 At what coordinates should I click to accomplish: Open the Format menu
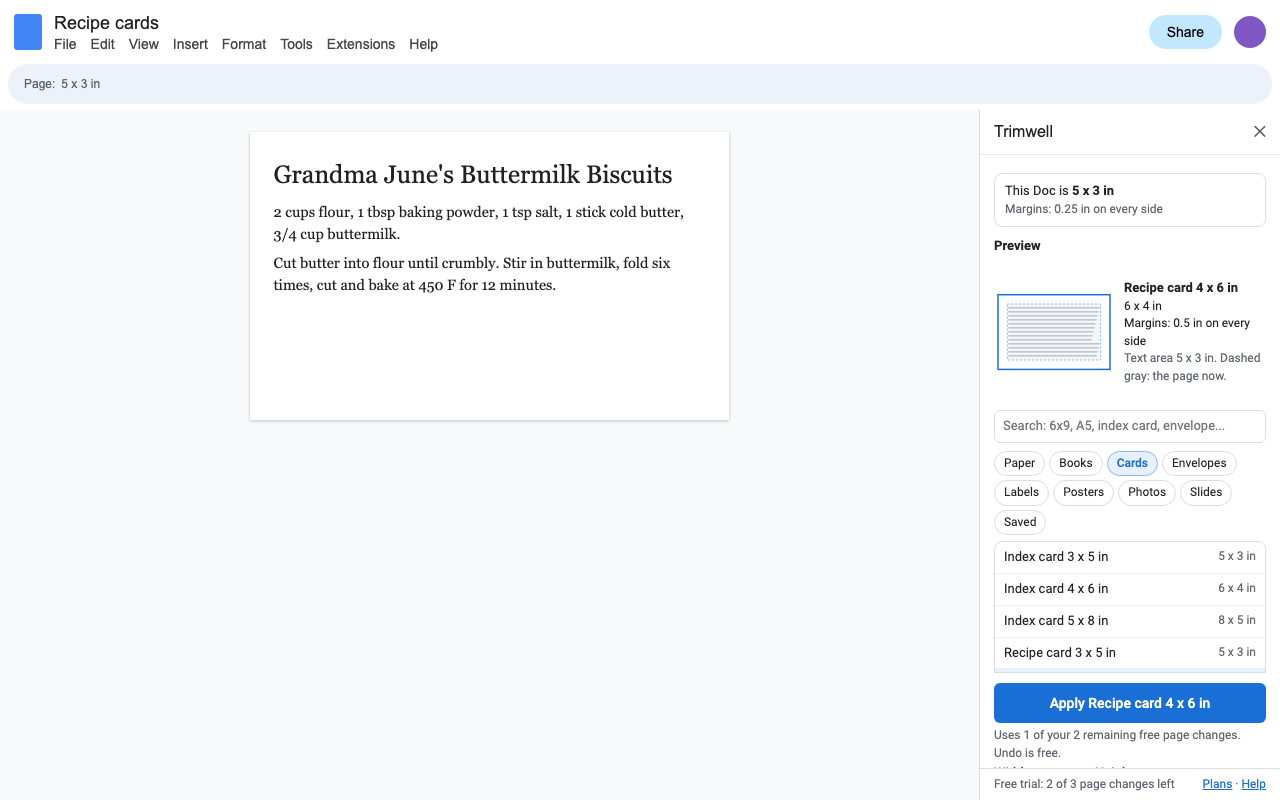pyautogui.click(x=244, y=44)
